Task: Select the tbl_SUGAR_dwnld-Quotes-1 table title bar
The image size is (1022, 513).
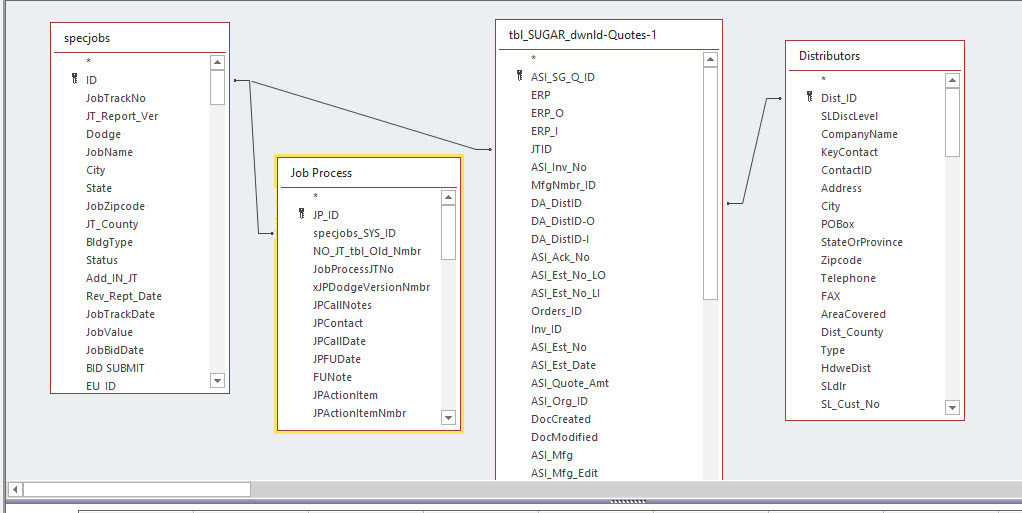Action: [x=609, y=35]
